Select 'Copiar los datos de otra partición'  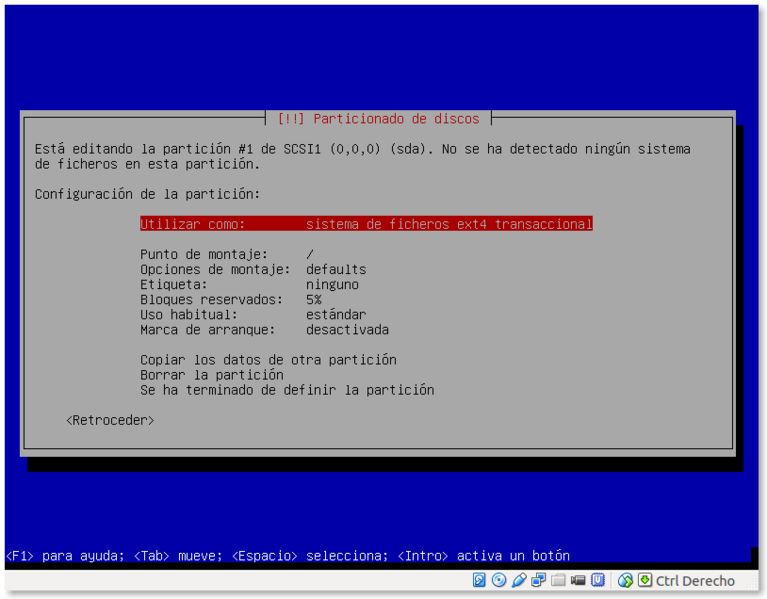click(268, 359)
